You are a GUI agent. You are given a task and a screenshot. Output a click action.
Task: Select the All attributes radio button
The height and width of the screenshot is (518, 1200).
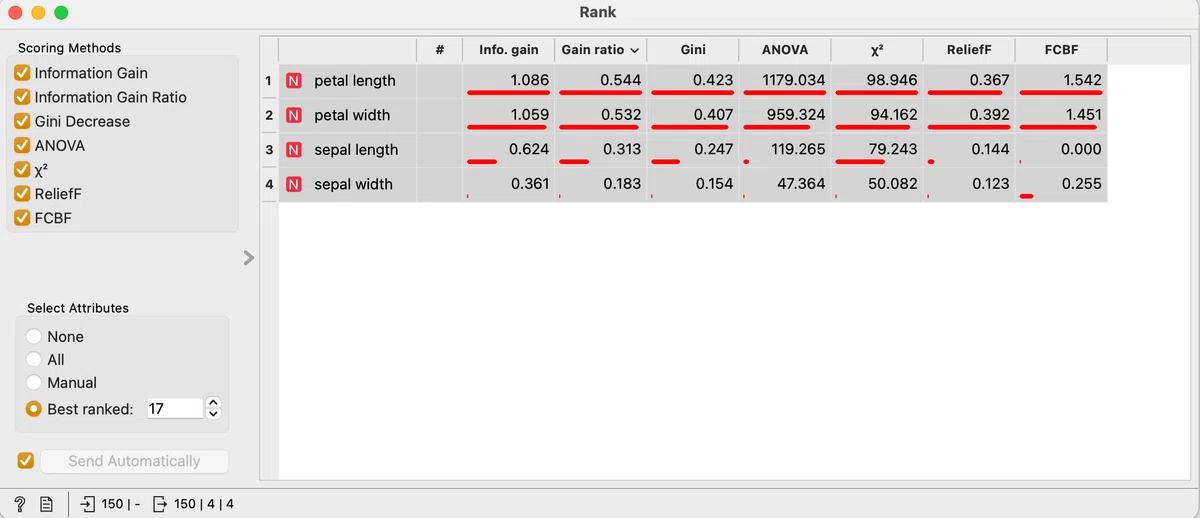click(x=35, y=360)
